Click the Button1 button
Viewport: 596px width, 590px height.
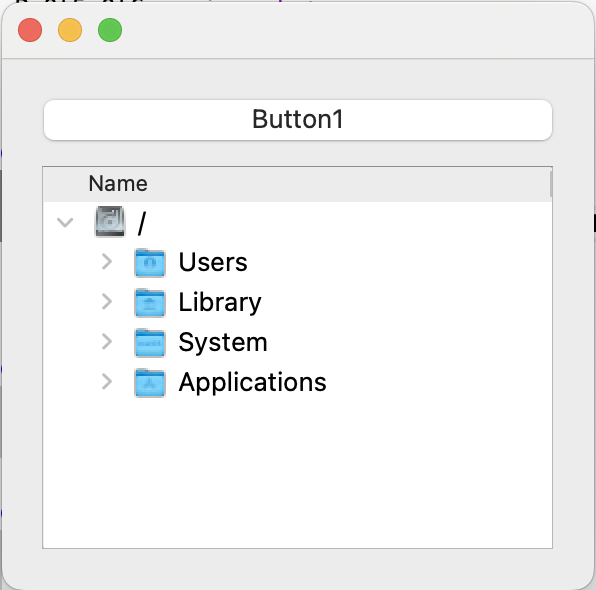(x=298, y=120)
